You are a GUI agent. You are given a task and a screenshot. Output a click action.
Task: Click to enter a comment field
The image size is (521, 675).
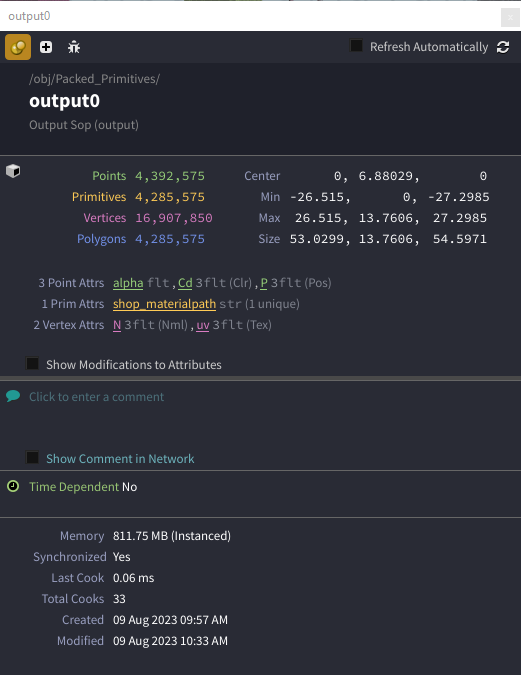(x=96, y=396)
